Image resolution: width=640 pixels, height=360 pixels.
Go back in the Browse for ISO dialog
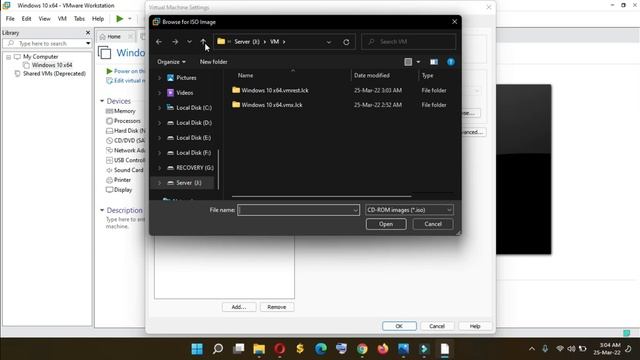tap(159, 42)
